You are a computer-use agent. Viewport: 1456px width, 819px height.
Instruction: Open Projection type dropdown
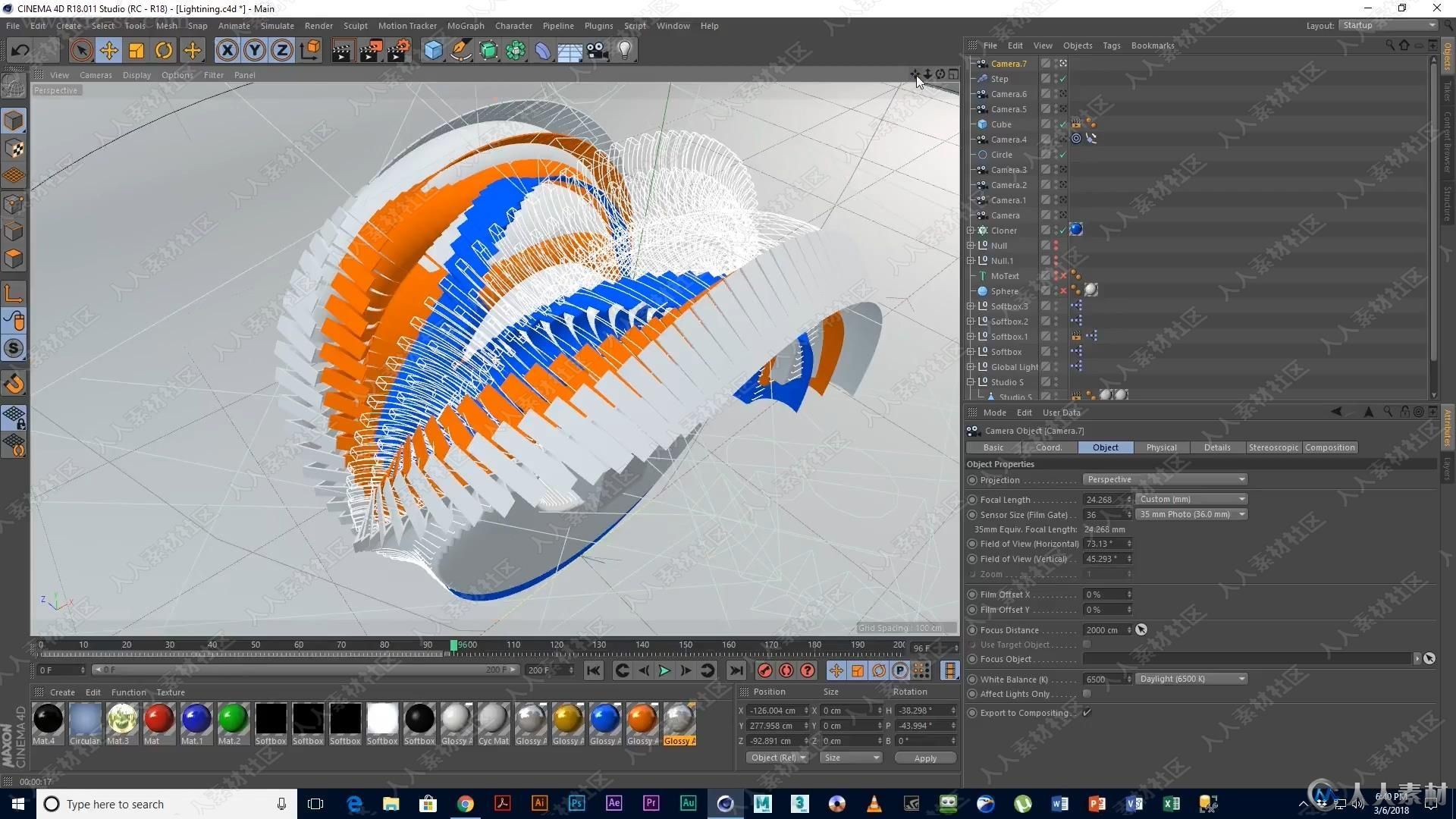1164,479
